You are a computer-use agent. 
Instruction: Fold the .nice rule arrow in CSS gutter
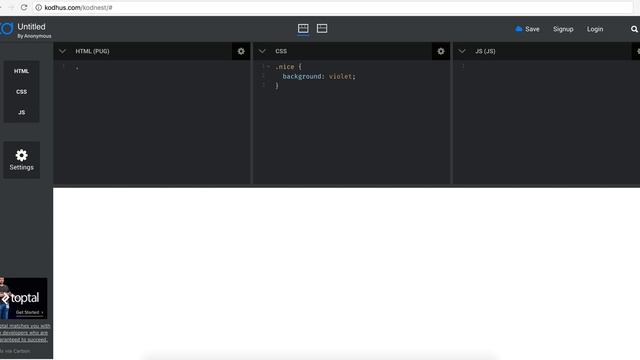269,66
